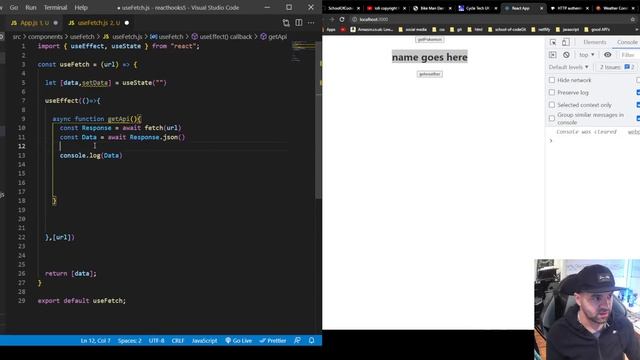
Task: Switch to the Bike Man Dan browser tab
Action: pyautogui.click(x=431, y=8)
